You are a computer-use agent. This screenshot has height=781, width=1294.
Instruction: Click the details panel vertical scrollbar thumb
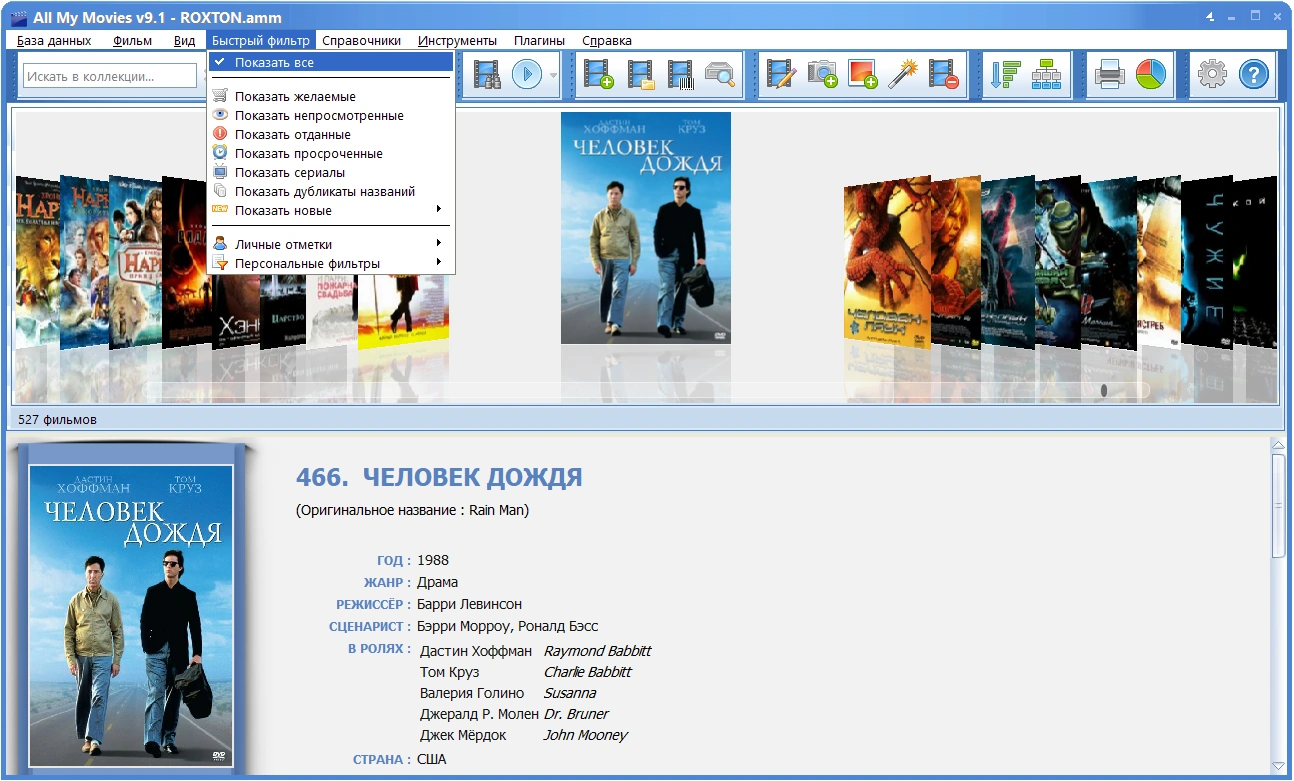click(x=1278, y=505)
